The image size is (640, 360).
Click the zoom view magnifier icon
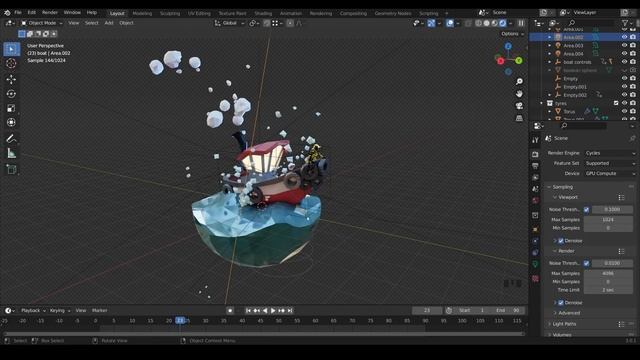coord(519,82)
